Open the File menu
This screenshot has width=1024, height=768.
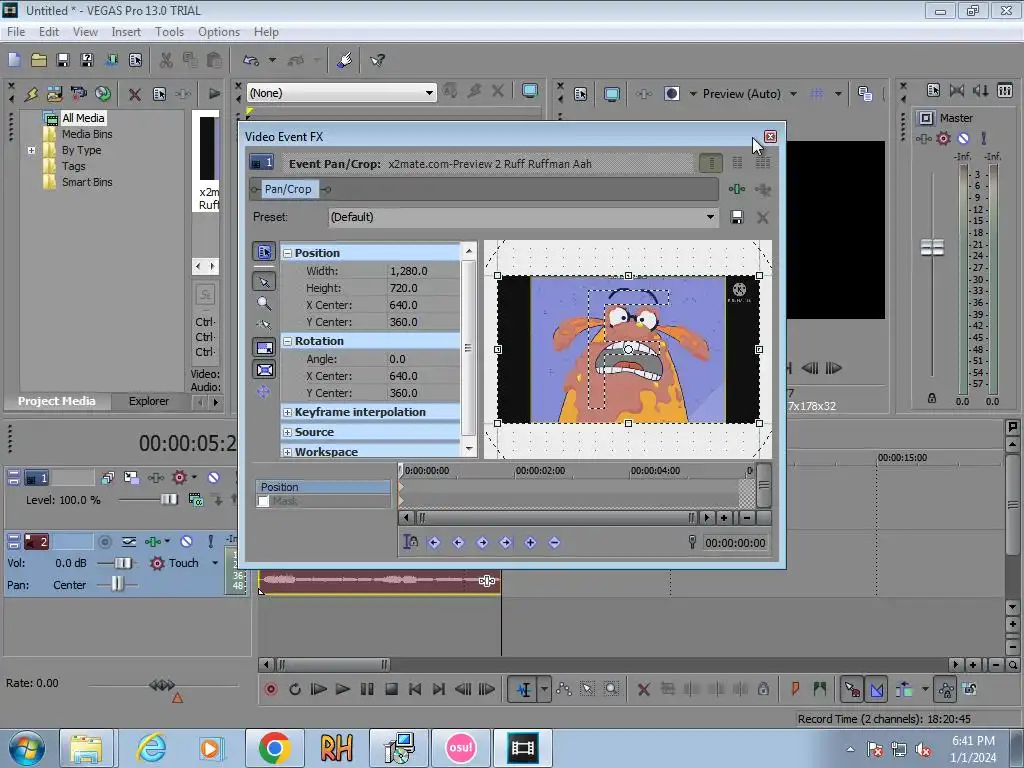tap(16, 32)
